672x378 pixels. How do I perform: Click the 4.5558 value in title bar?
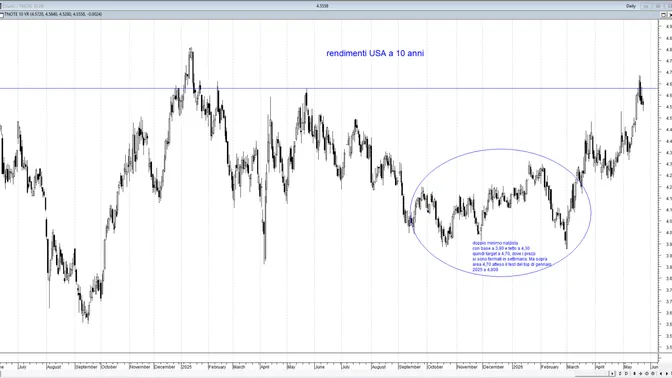(x=322, y=6)
